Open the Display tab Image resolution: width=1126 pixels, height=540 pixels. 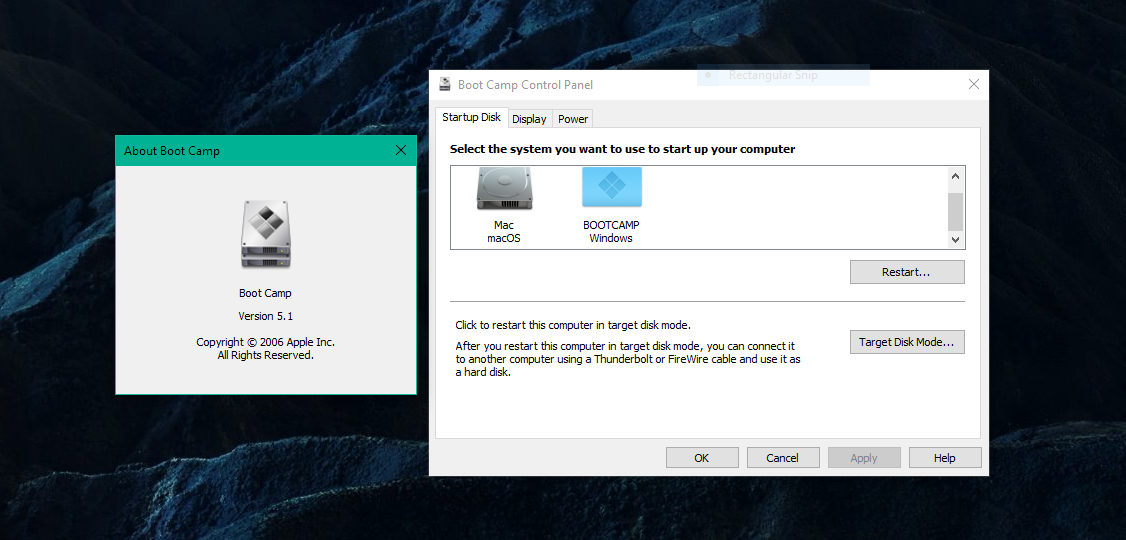click(529, 119)
